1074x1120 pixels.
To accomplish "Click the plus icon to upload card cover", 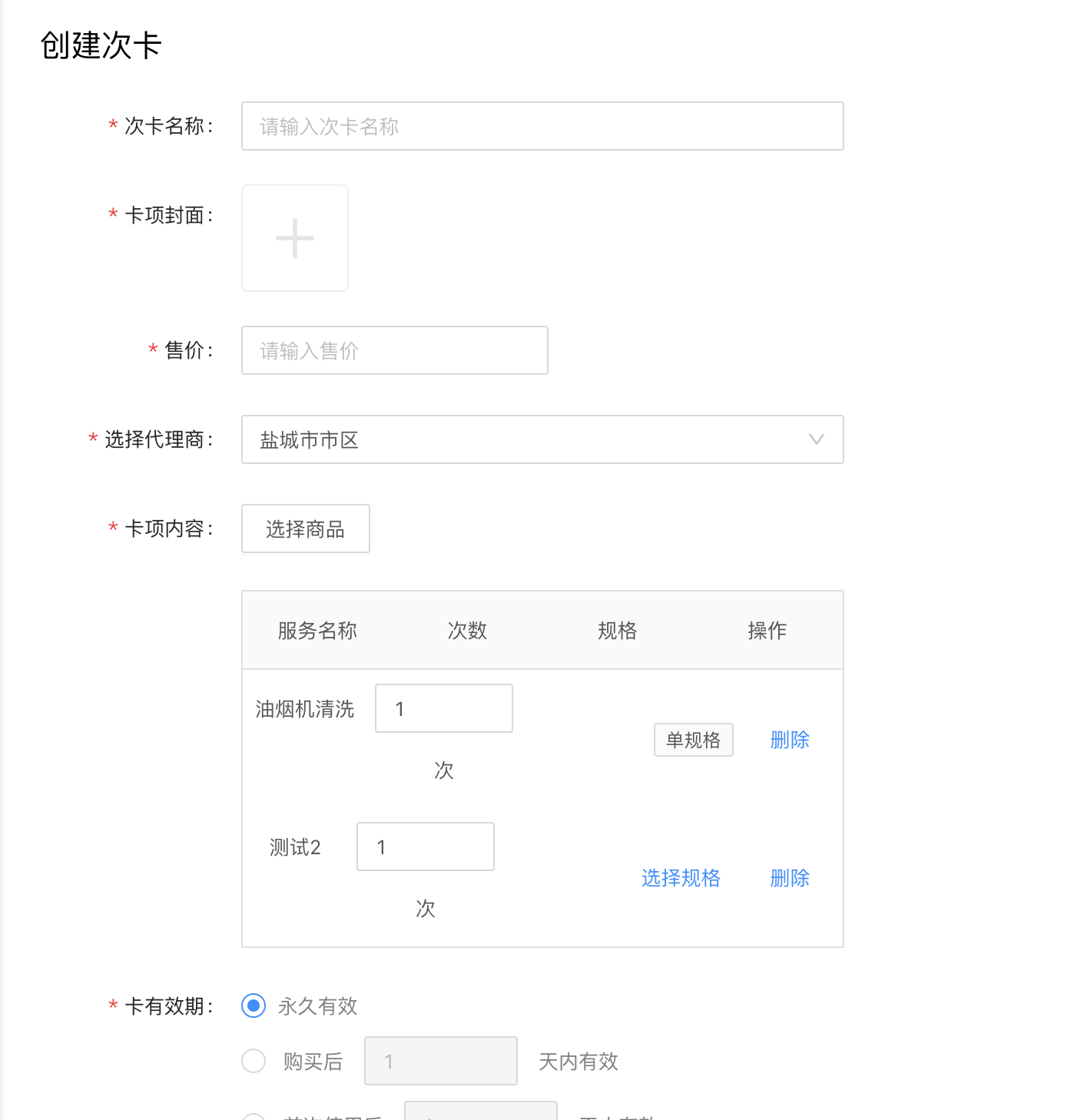I will [x=295, y=238].
